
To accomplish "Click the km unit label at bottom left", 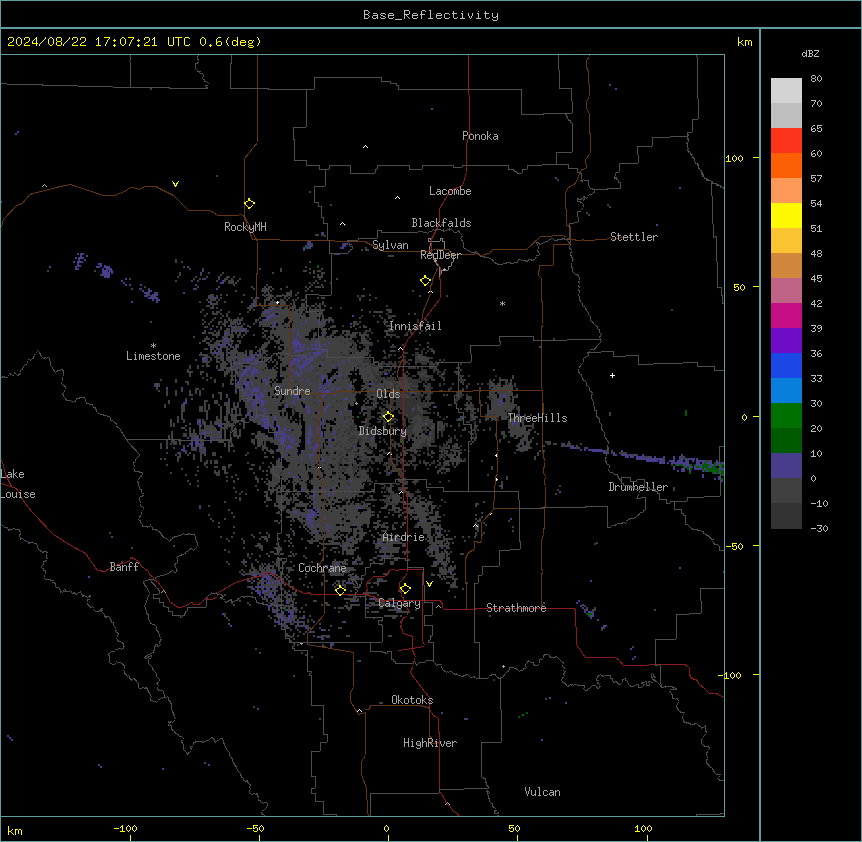I will [15, 831].
